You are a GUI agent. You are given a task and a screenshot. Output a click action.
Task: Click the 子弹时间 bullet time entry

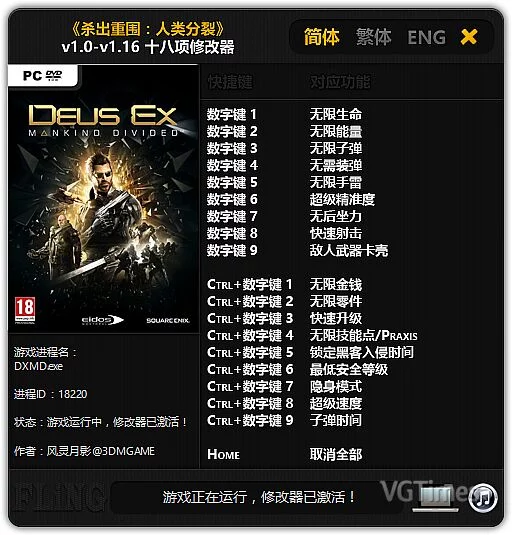[x=336, y=420]
